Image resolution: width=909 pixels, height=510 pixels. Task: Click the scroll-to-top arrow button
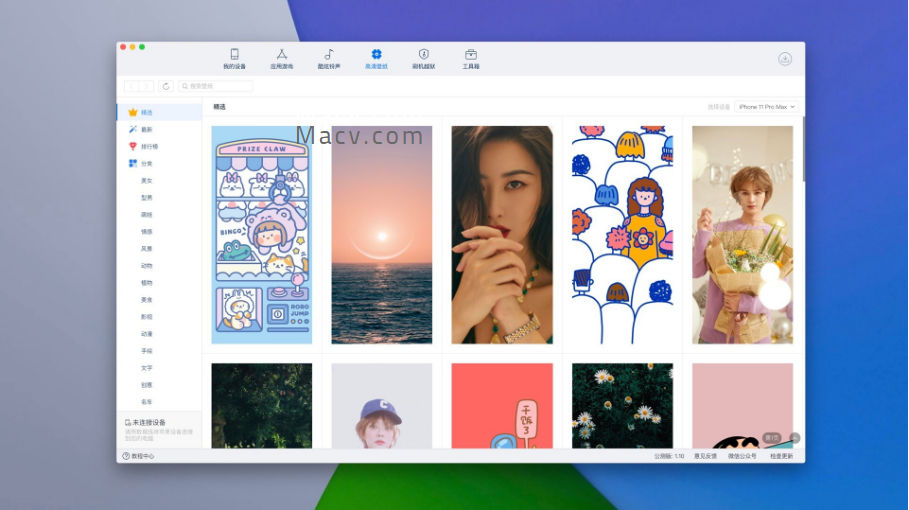pyautogui.click(x=795, y=438)
